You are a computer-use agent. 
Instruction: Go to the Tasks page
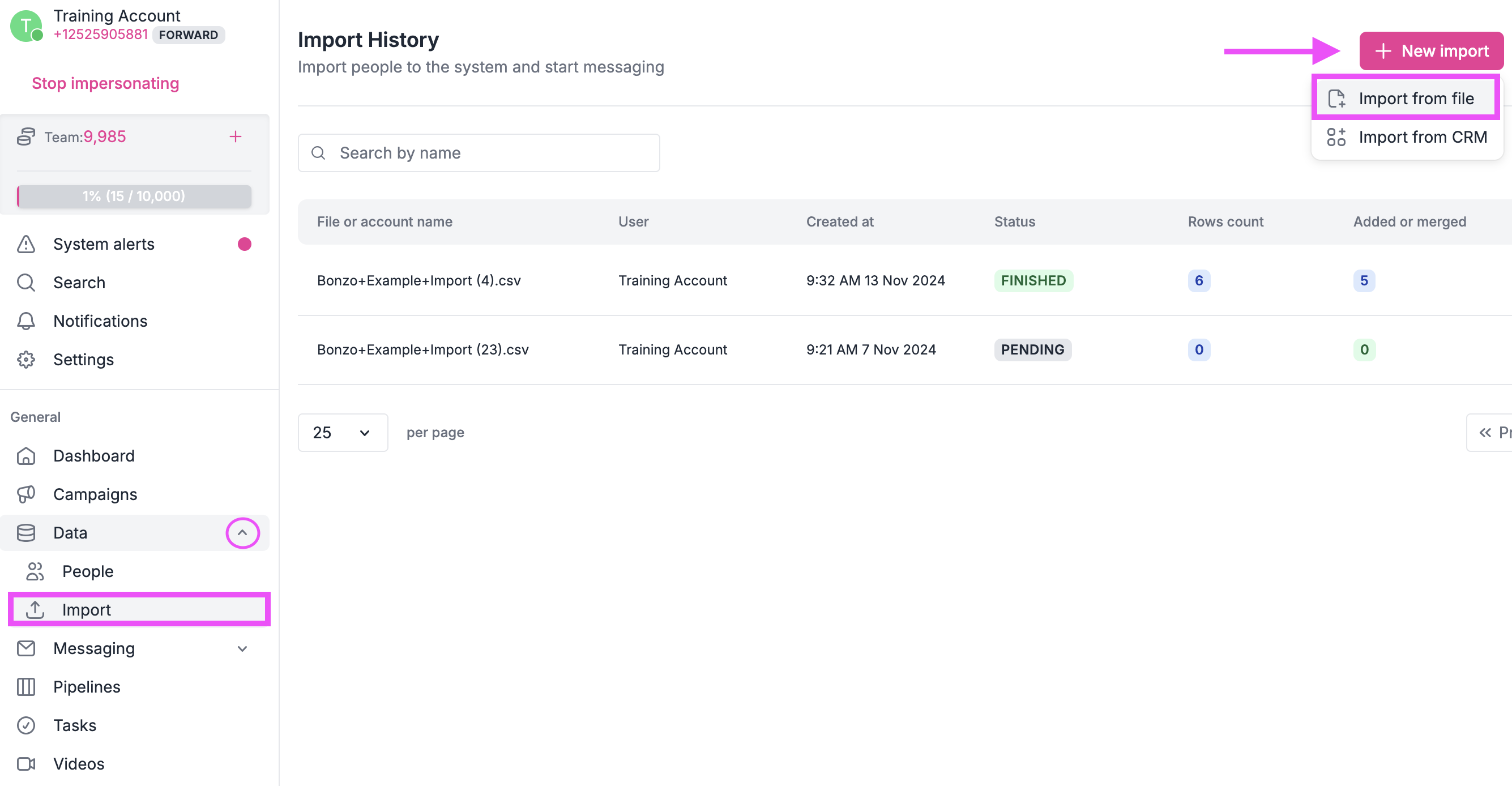134,725
